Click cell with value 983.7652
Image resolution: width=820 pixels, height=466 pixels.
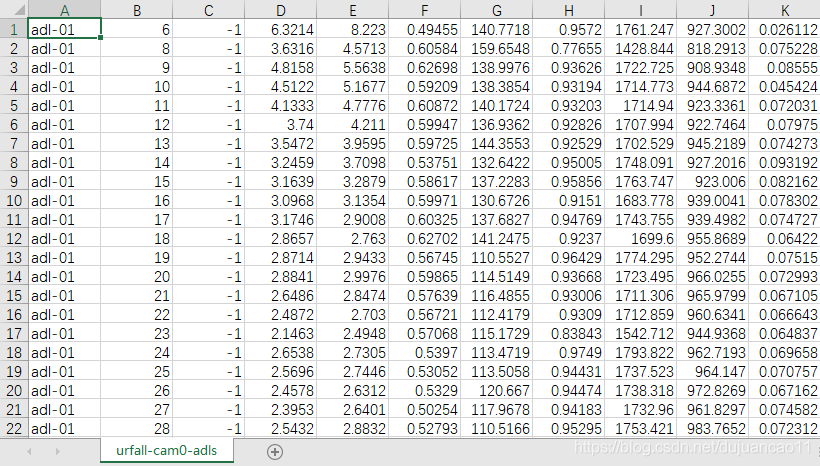click(x=712, y=429)
